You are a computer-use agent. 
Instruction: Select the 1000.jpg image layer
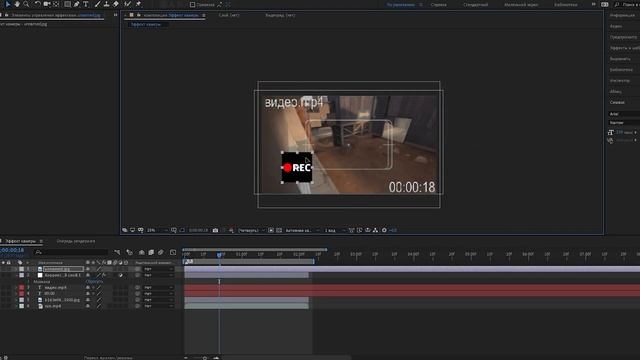(62, 300)
